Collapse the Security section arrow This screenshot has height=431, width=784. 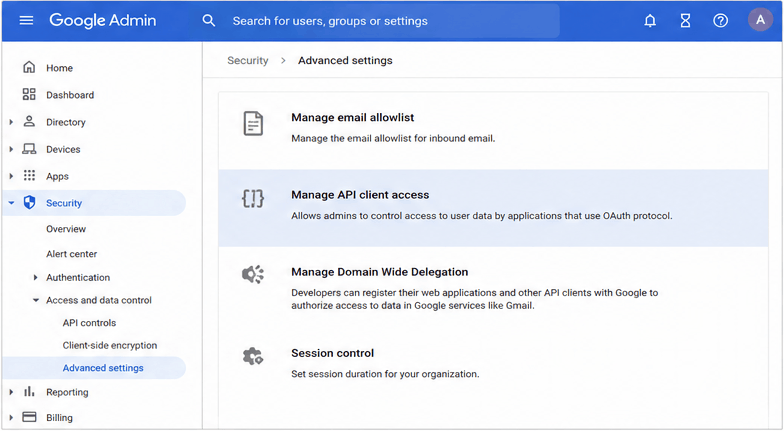(11, 203)
